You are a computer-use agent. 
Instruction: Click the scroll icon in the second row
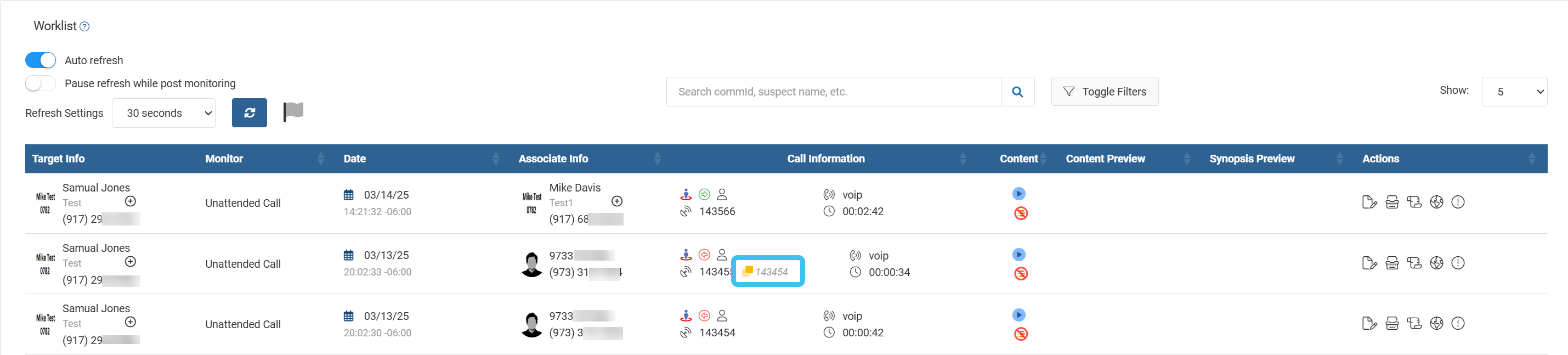[1414, 263]
